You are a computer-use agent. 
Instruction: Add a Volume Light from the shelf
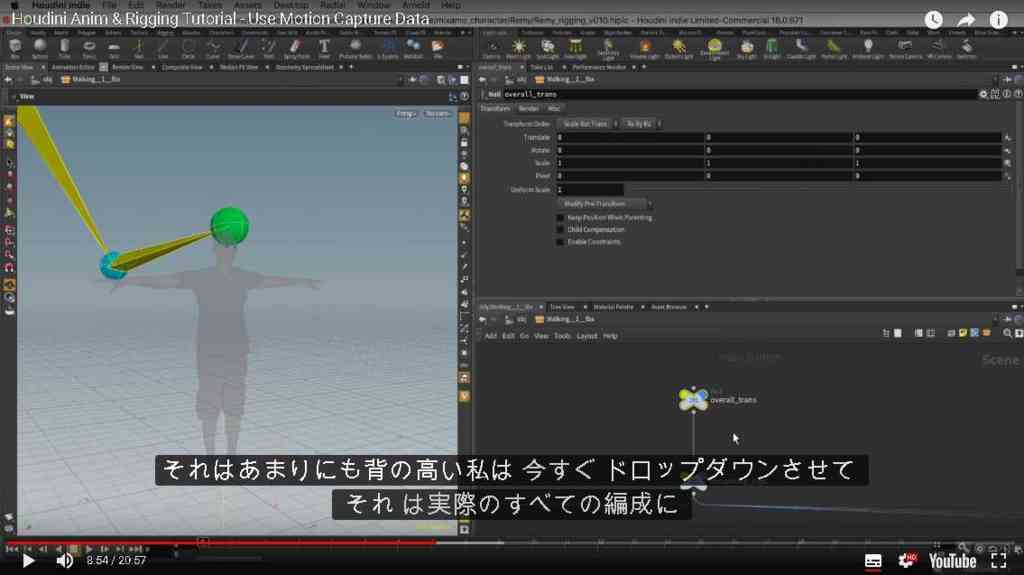point(645,48)
